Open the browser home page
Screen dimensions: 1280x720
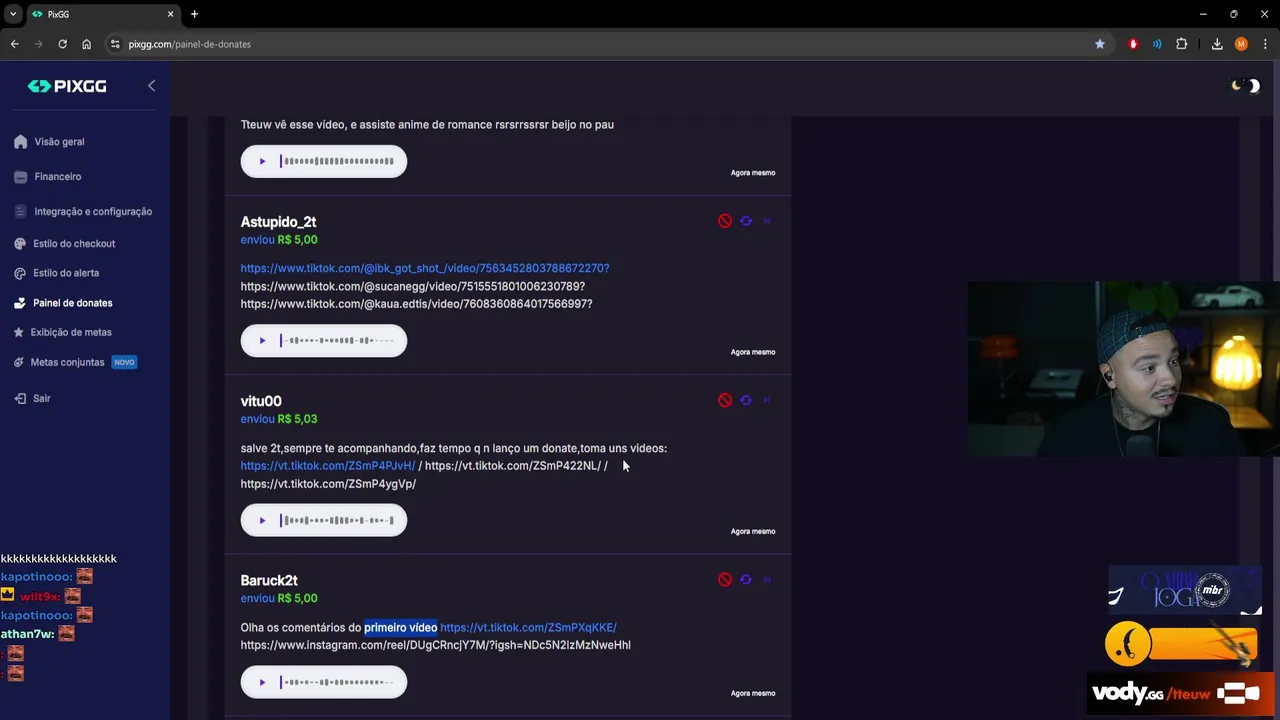86,44
